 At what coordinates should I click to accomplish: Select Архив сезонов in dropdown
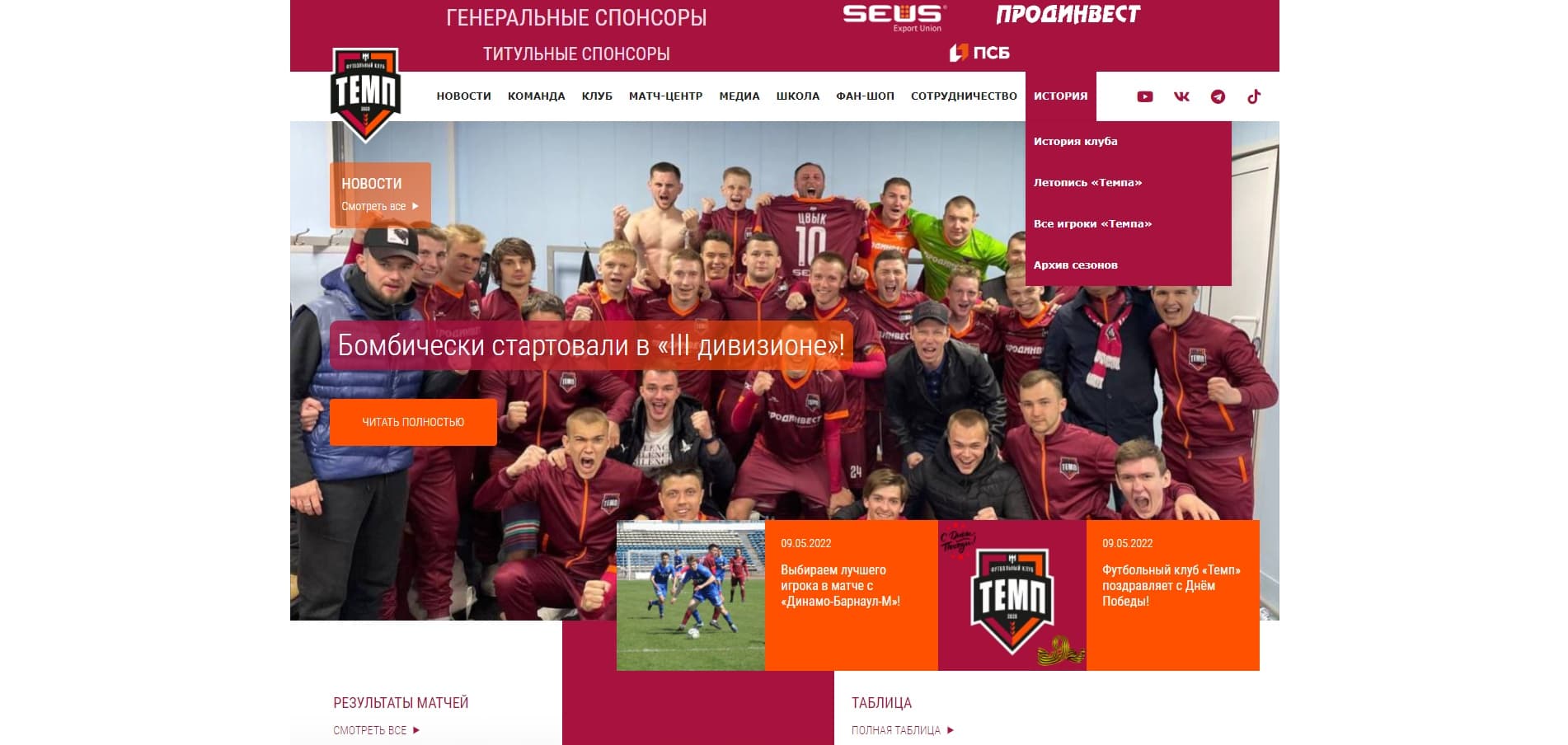[x=1075, y=265]
